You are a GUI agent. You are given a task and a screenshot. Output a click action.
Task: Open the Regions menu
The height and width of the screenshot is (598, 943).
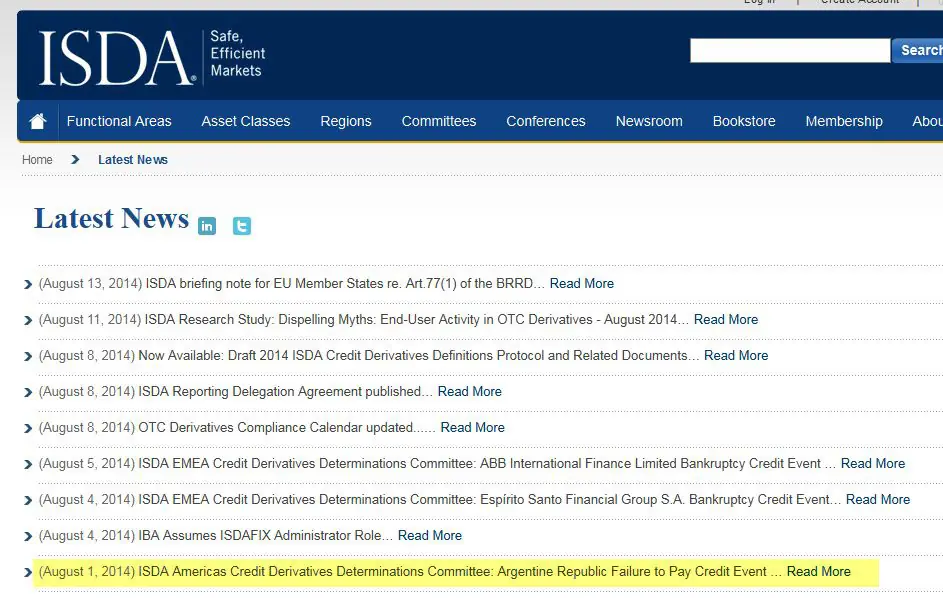click(346, 121)
